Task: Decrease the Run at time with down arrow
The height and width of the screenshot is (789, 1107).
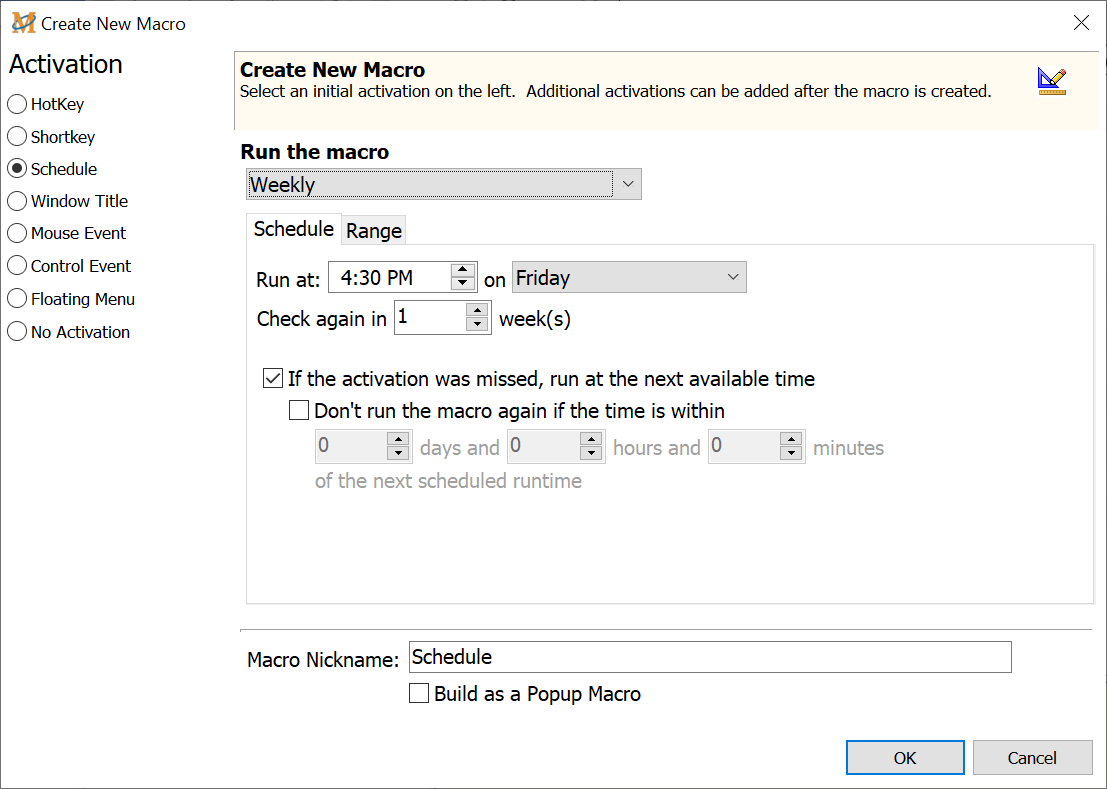Action: point(462,284)
